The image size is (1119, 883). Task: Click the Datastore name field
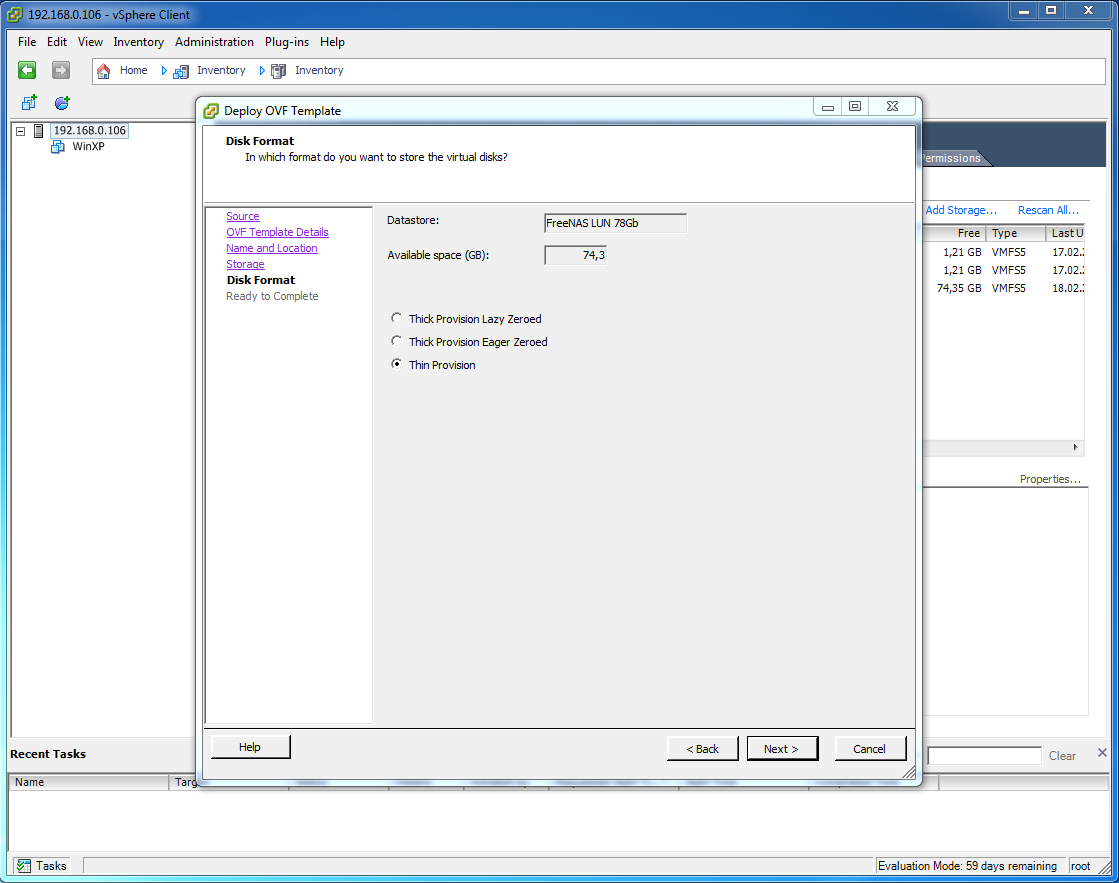tap(615, 223)
